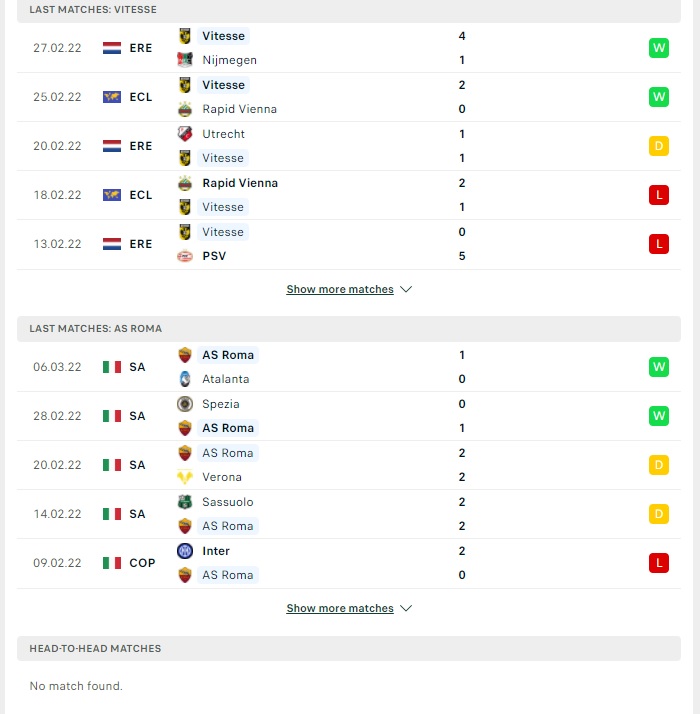
Task: Select the AS Roma team name versus Atalanta
Action: coord(228,355)
